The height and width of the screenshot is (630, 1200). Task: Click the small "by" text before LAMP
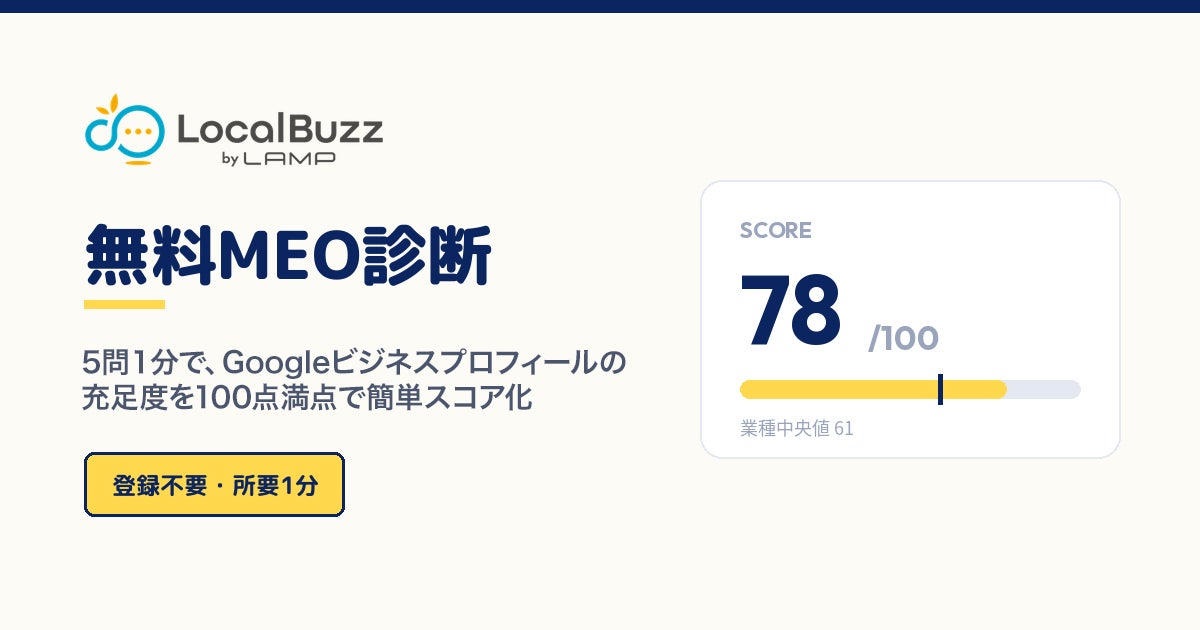(x=227, y=159)
